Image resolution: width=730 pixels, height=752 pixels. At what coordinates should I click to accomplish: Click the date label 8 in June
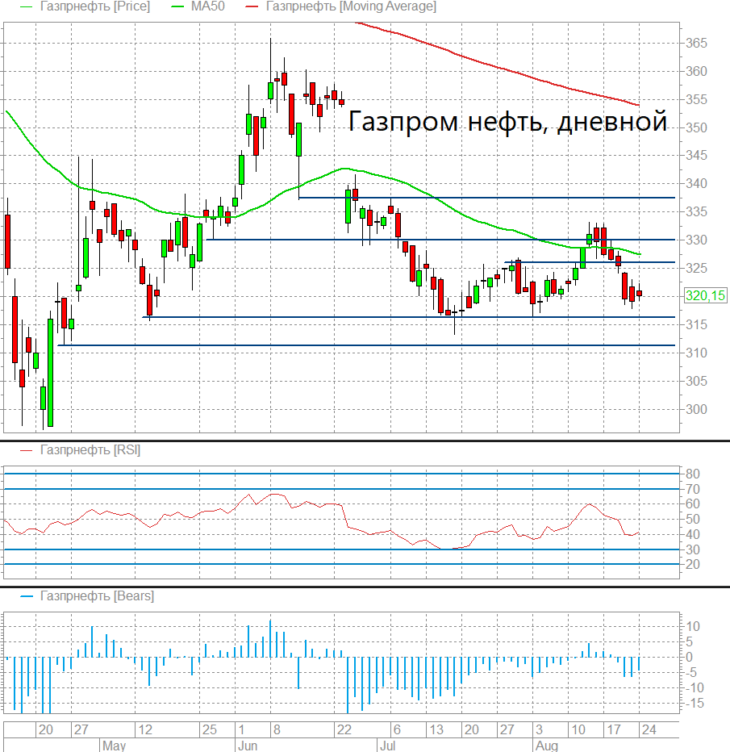(x=277, y=730)
